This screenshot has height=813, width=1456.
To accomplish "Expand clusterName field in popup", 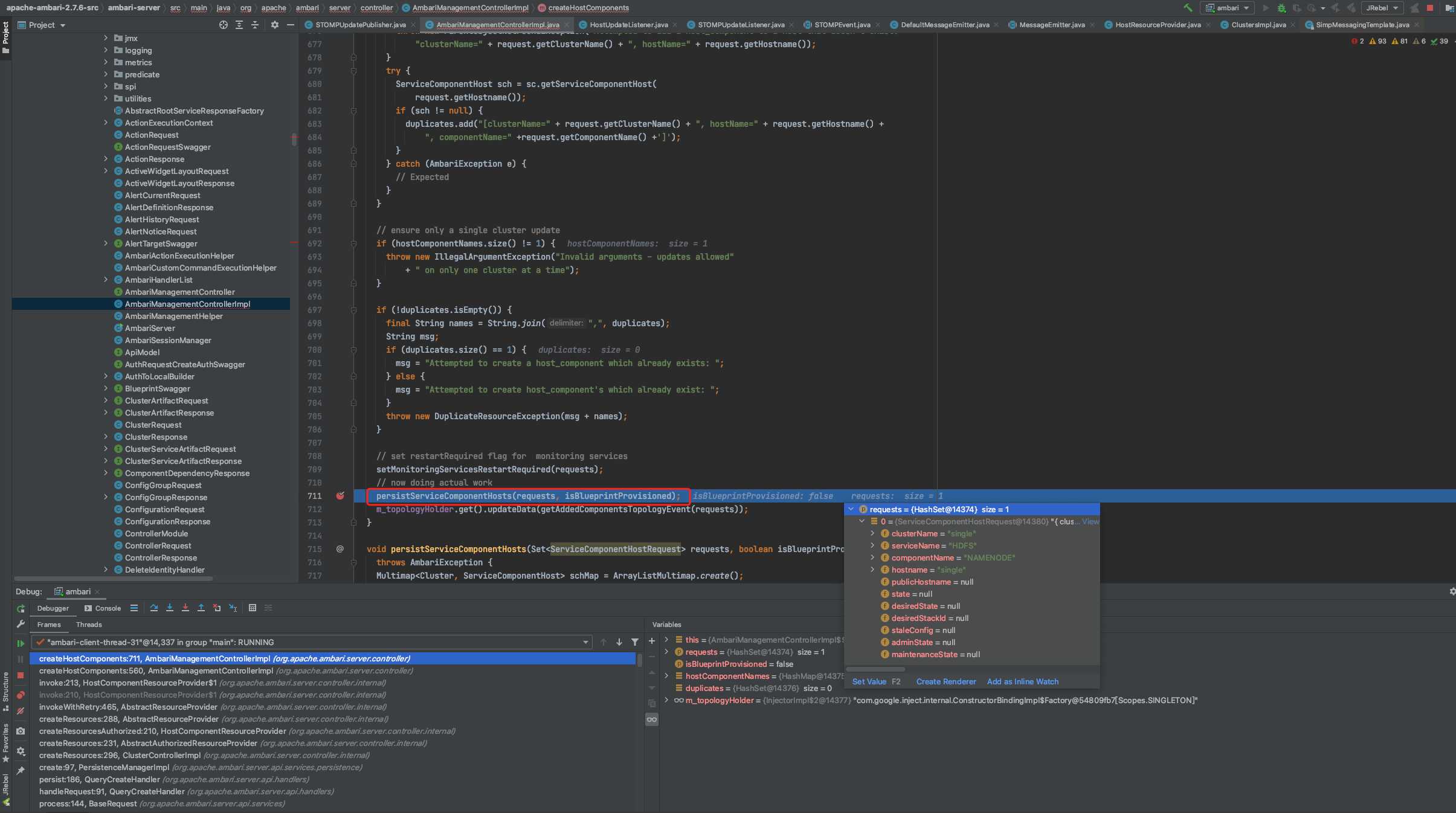I will (872, 533).
